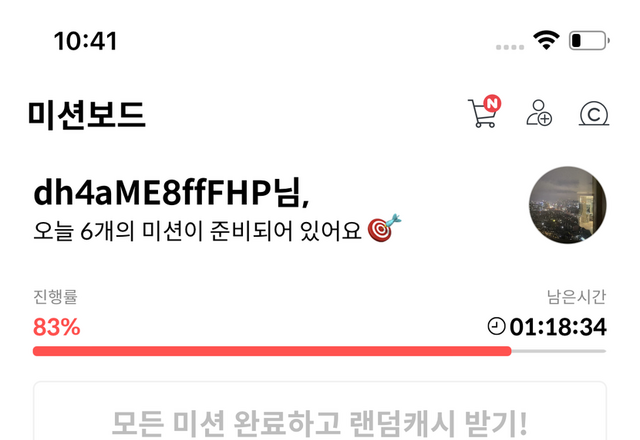
Task: Tap the red N badge on the cart
Action: point(492,103)
